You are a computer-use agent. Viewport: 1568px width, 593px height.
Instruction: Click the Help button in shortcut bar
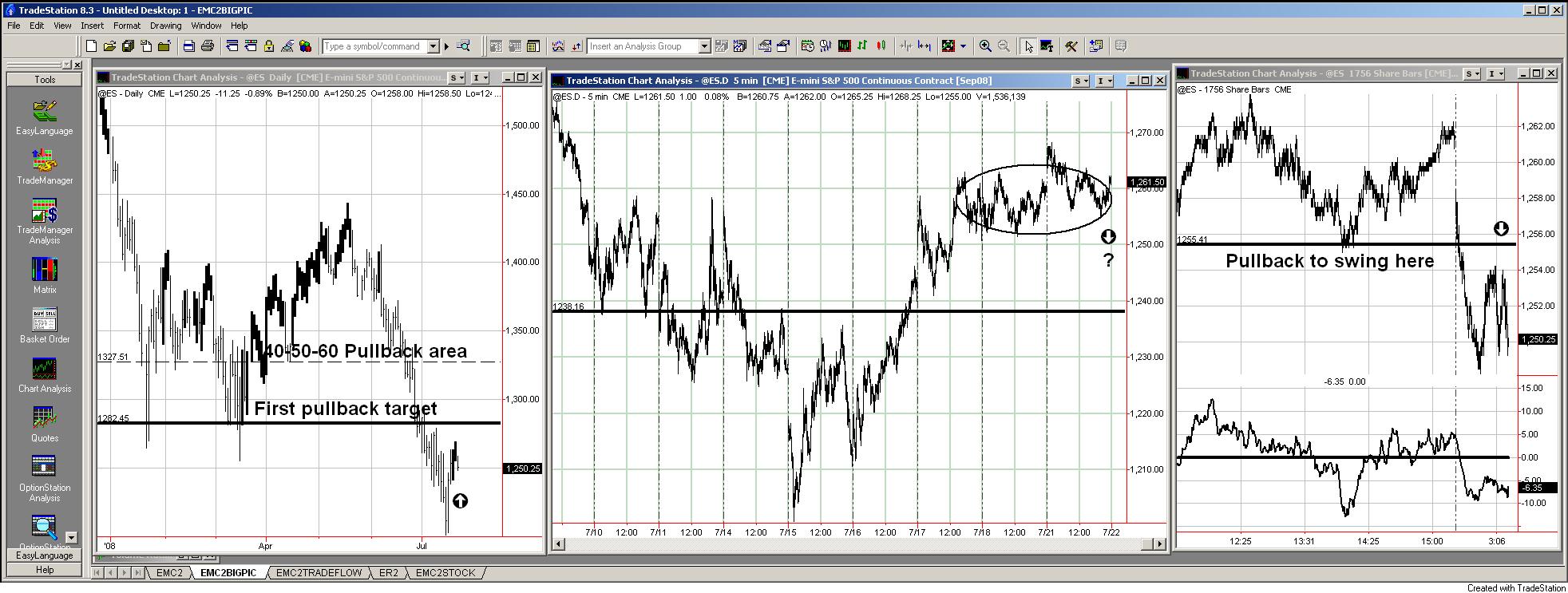pos(45,569)
